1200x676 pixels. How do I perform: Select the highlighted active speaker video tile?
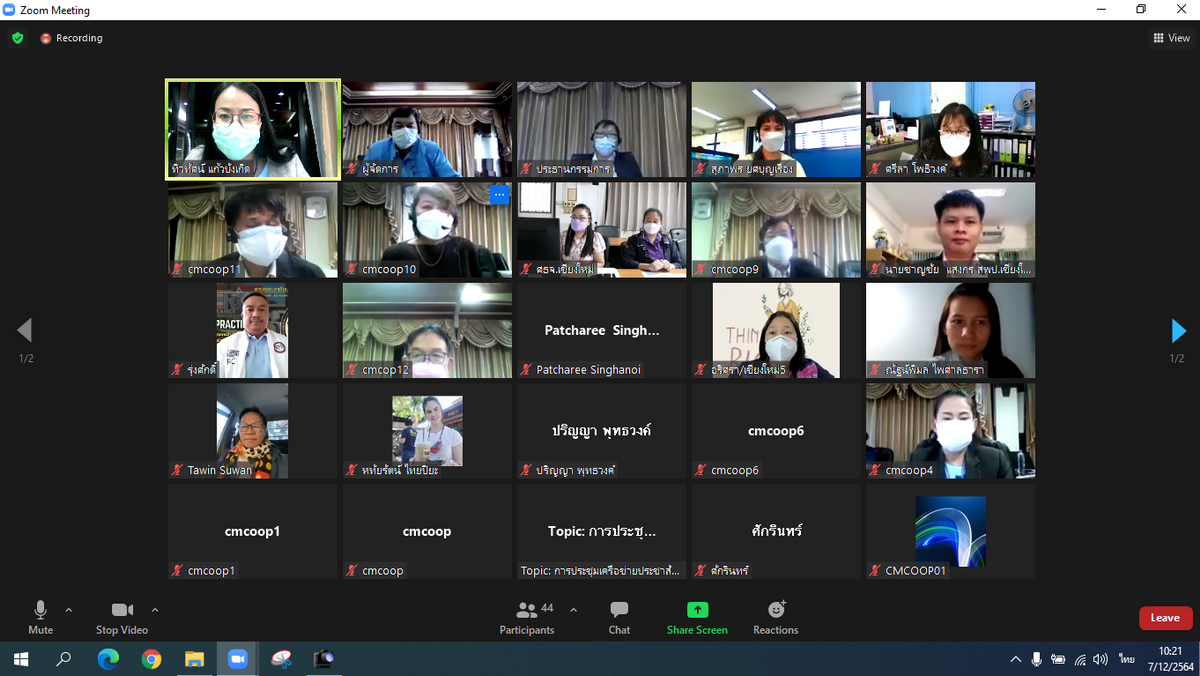click(x=253, y=129)
